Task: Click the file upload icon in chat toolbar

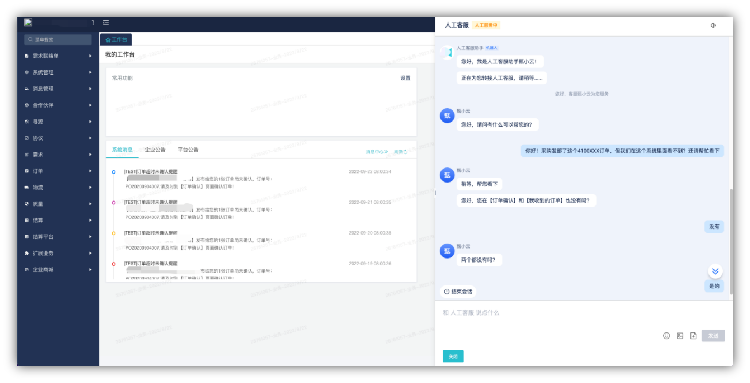Action: [x=693, y=336]
